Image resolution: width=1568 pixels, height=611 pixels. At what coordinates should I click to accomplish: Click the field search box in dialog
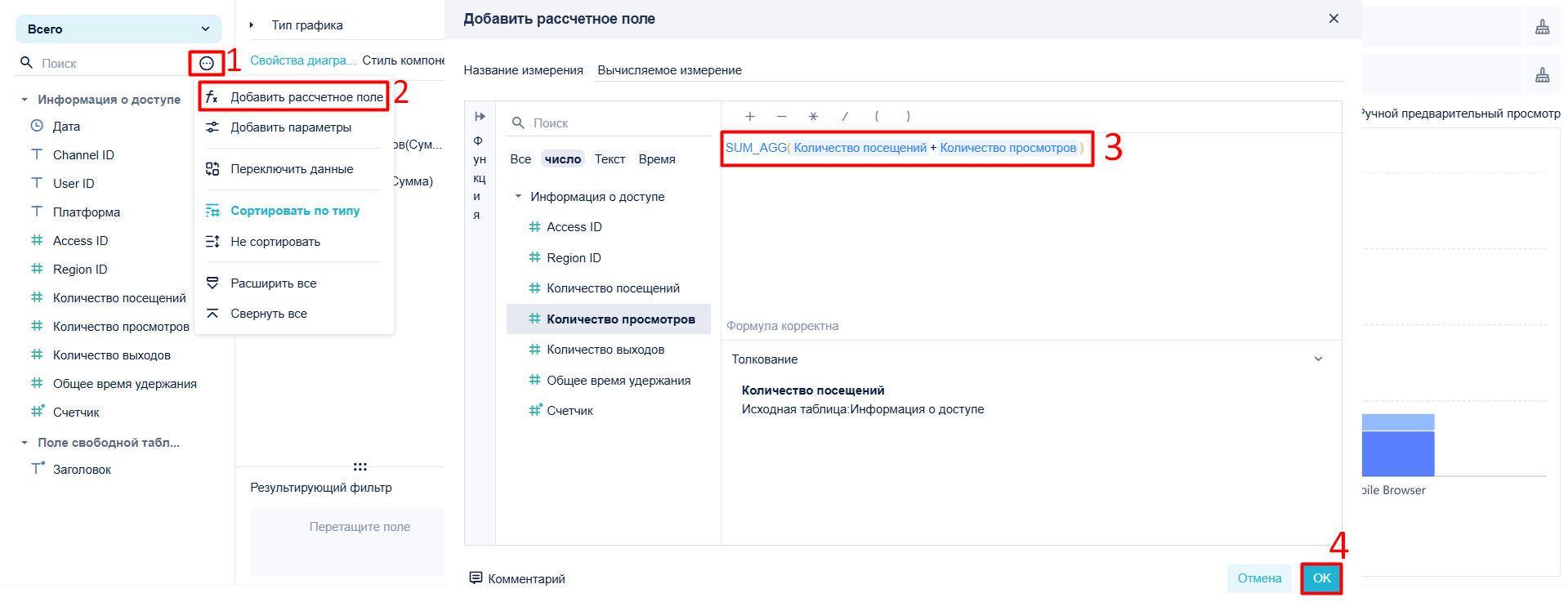(609, 123)
